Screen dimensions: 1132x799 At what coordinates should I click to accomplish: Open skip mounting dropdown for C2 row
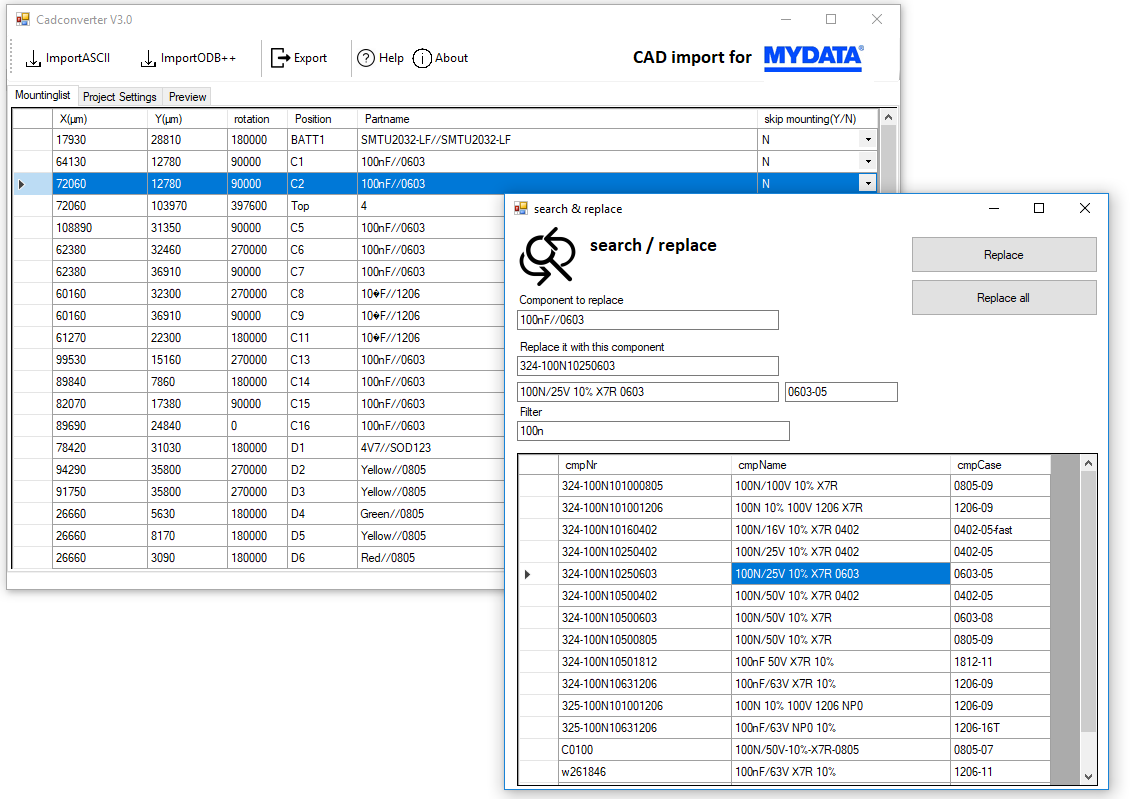click(x=868, y=184)
